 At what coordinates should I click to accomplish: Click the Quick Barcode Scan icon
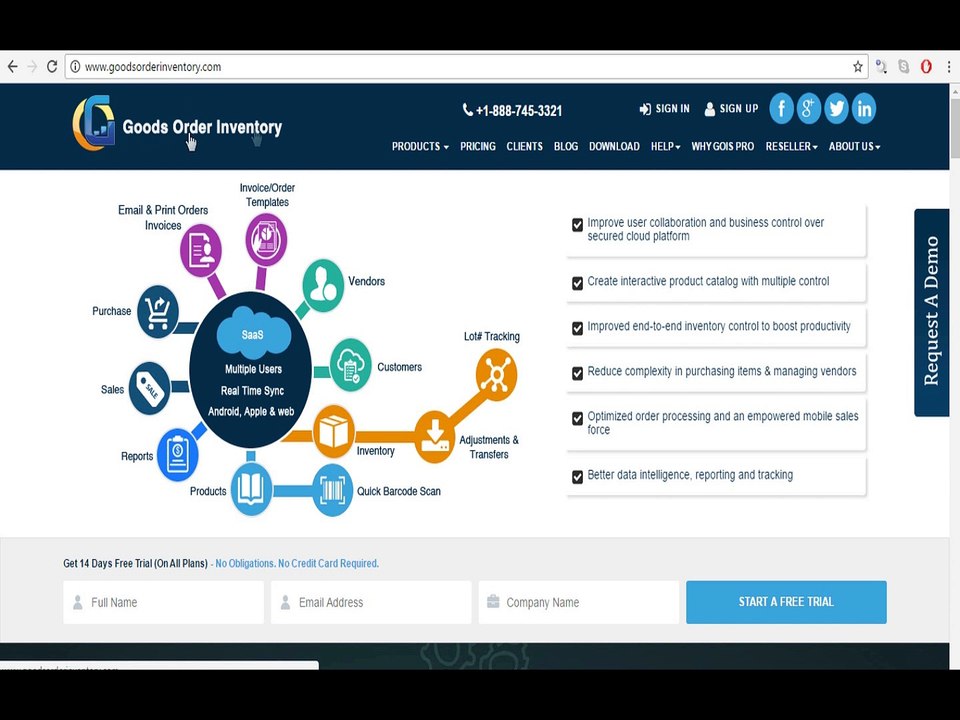332,490
